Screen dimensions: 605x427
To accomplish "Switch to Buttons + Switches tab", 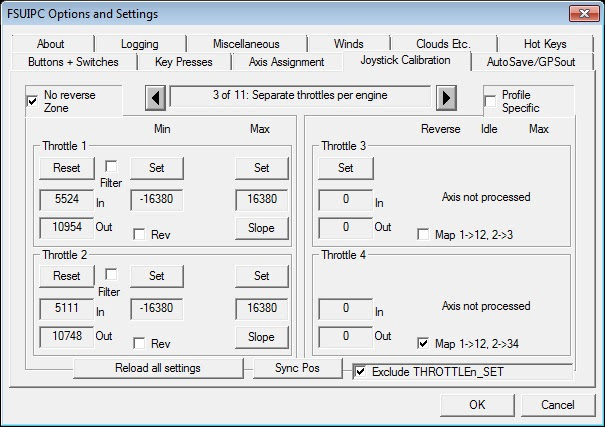I will pyautogui.click(x=73, y=62).
